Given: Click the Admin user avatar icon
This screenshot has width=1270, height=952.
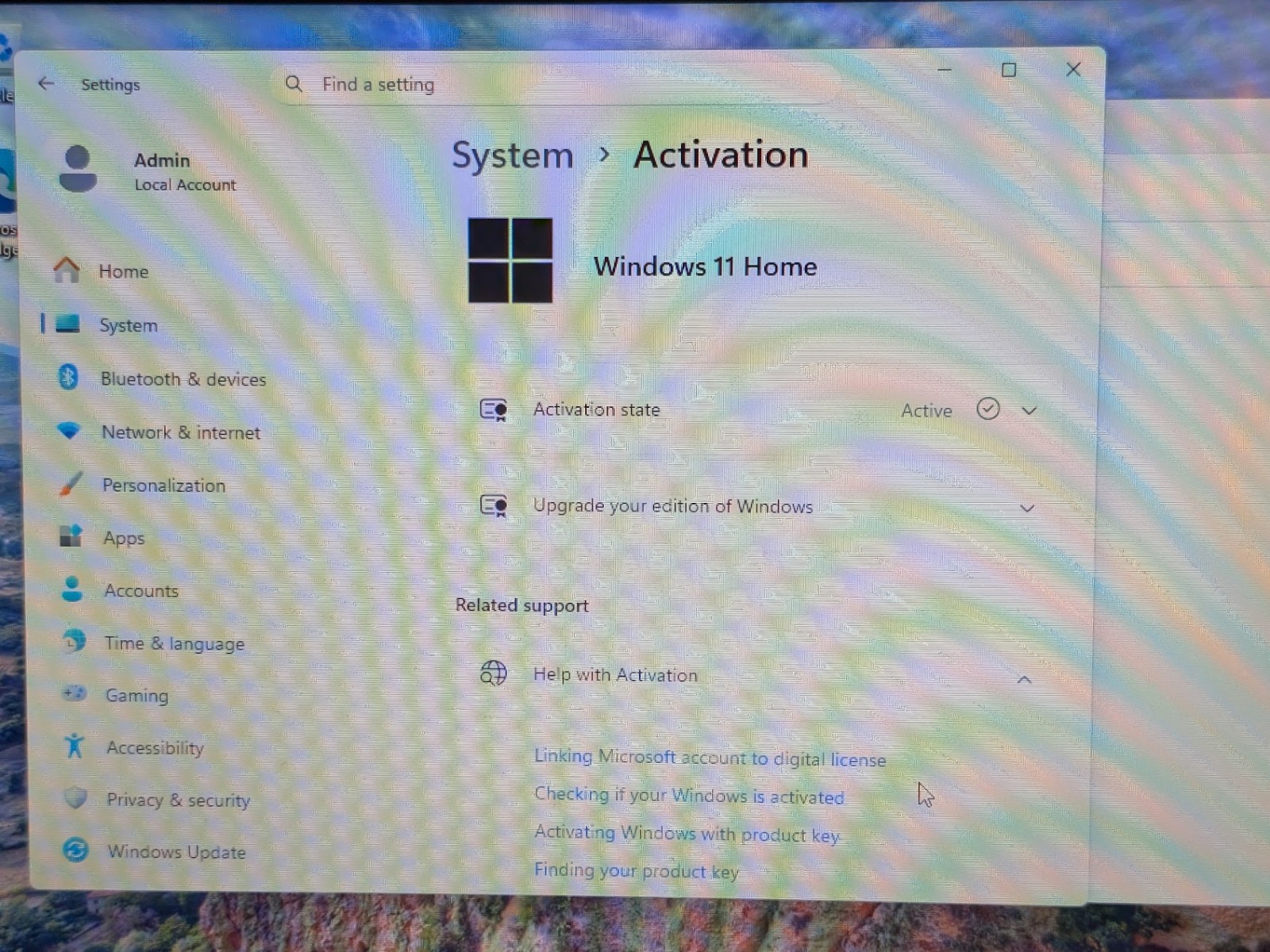Looking at the screenshot, I should click(x=78, y=168).
